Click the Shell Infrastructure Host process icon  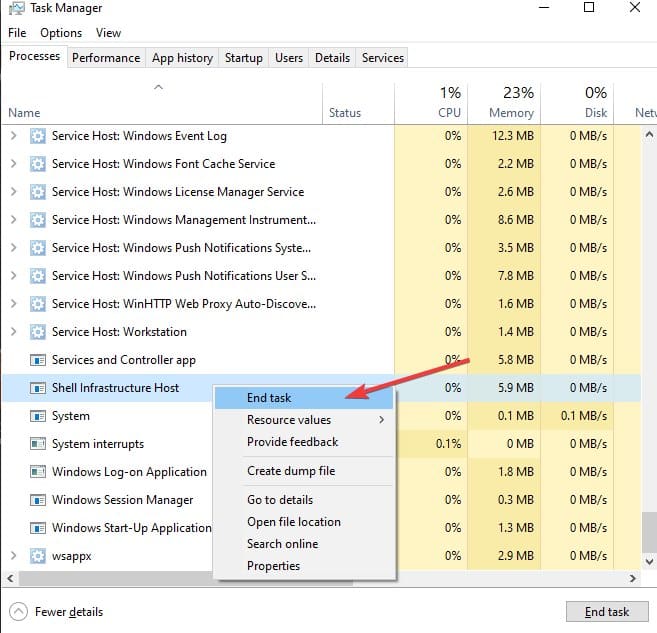(38, 388)
